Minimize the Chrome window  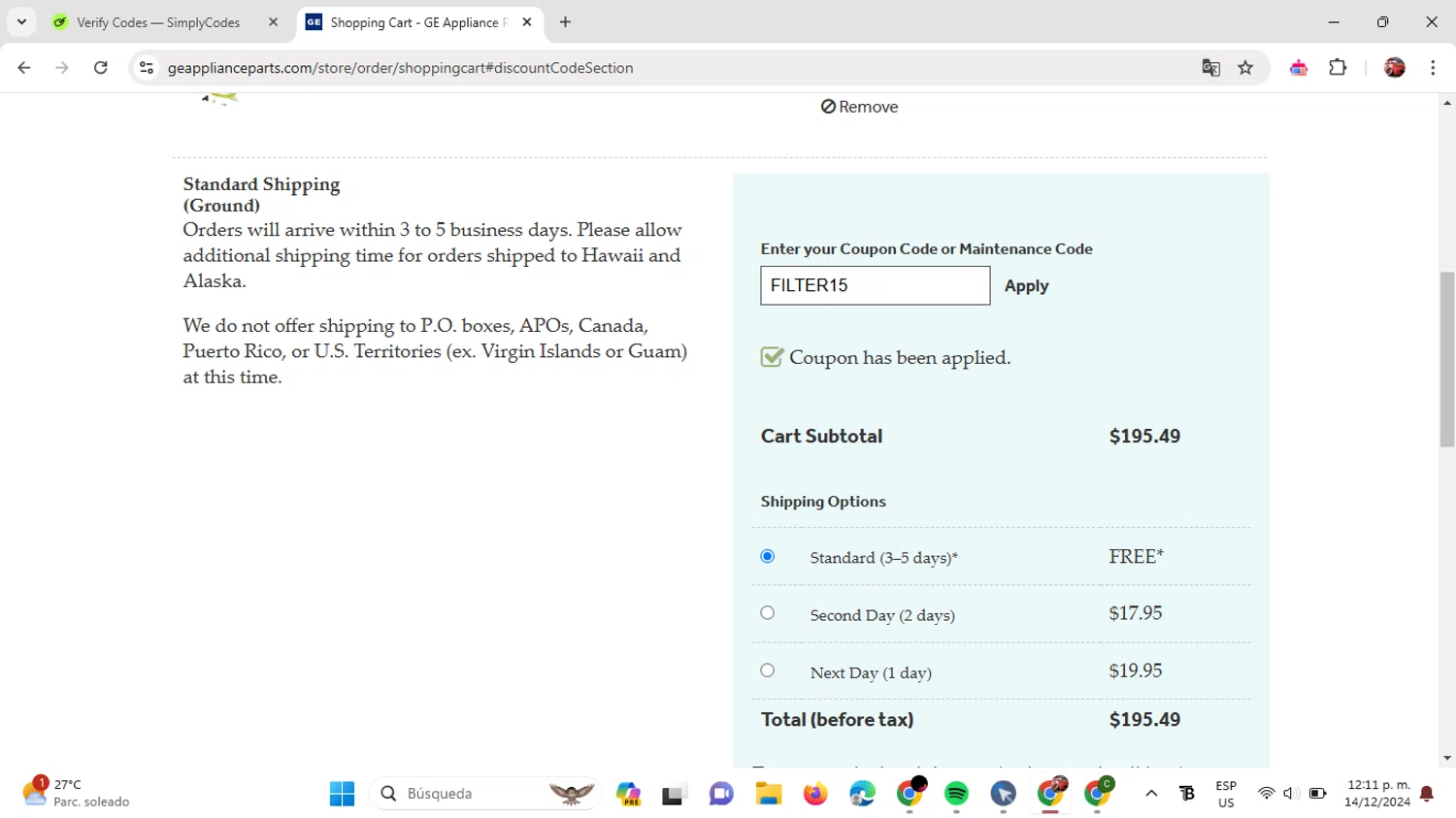pos(1334,22)
